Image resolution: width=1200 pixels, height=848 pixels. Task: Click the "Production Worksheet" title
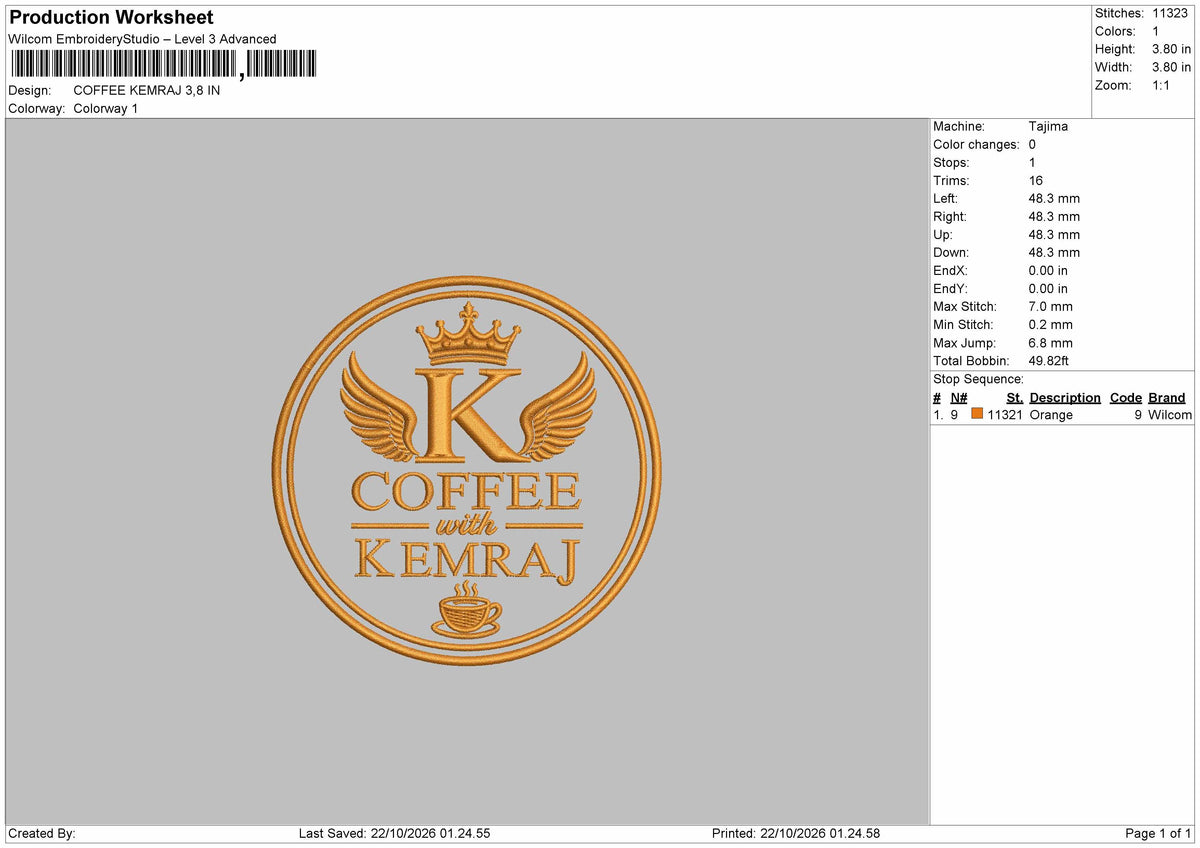click(x=111, y=18)
